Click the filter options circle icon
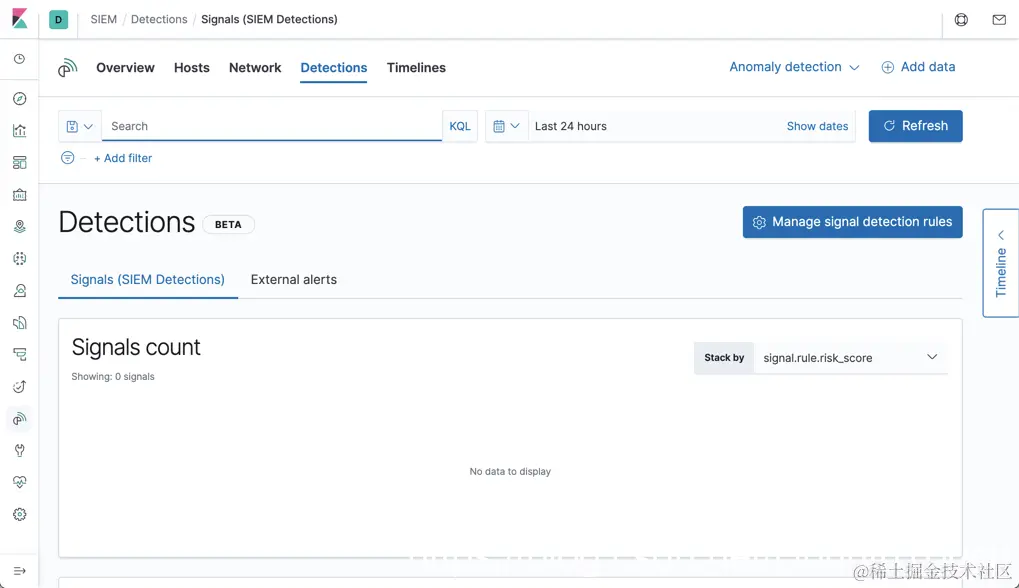 [x=67, y=158]
